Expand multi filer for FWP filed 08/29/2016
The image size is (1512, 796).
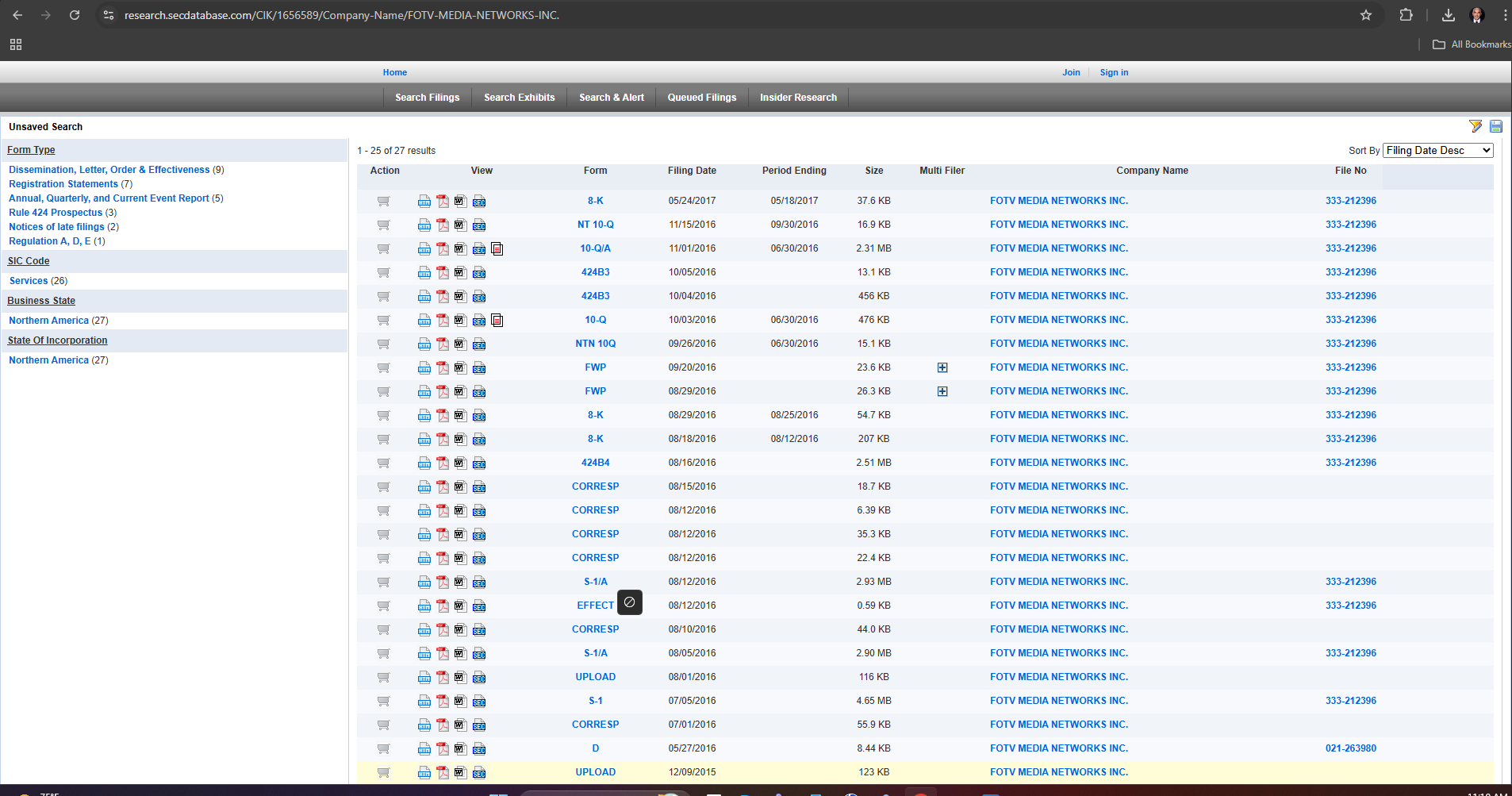(942, 391)
